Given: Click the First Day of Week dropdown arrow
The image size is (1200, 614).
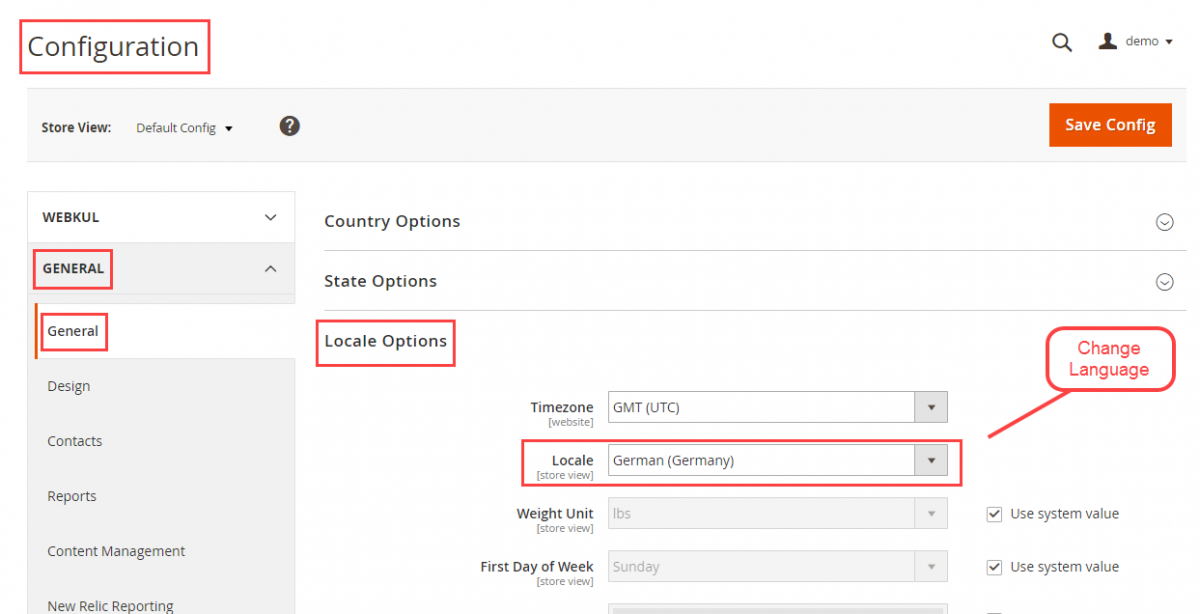Looking at the screenshot, I should [x=931, y=566].
